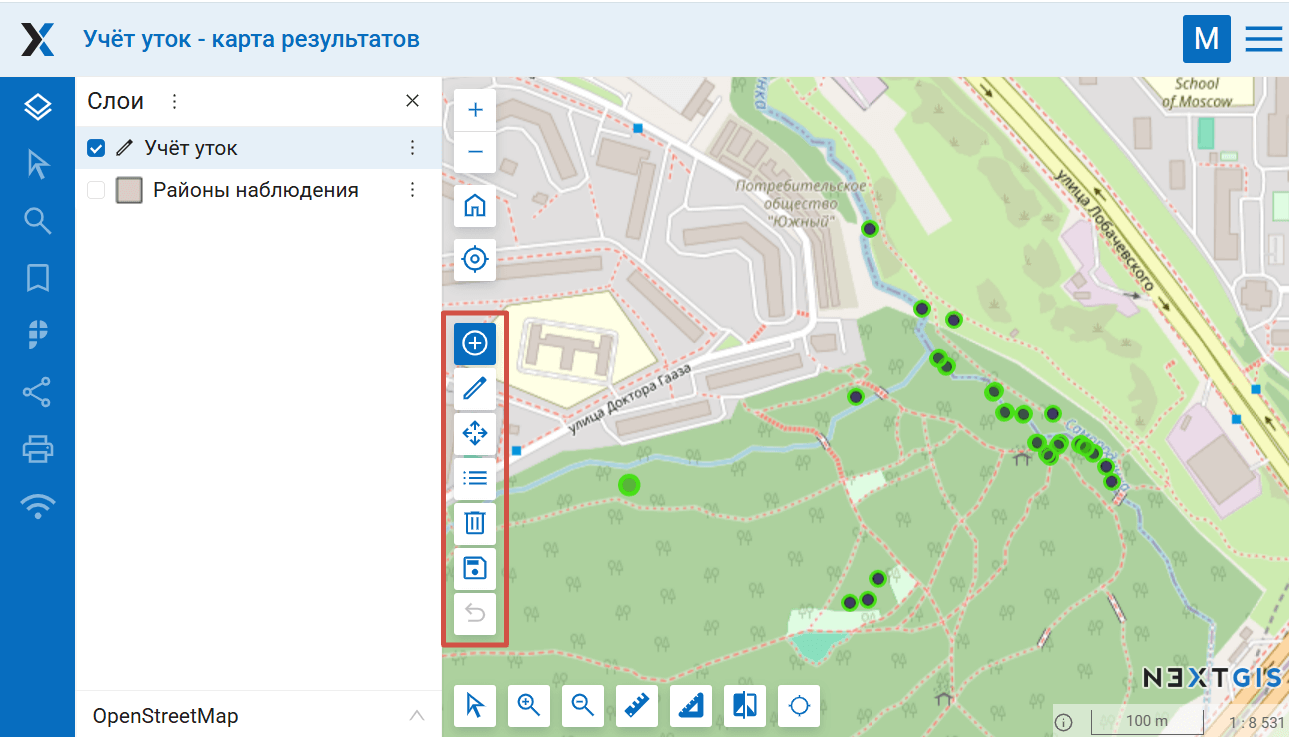1289x737 pixels.
Task: Click the trash delete feature icon
Action: [x=475, y=523]
